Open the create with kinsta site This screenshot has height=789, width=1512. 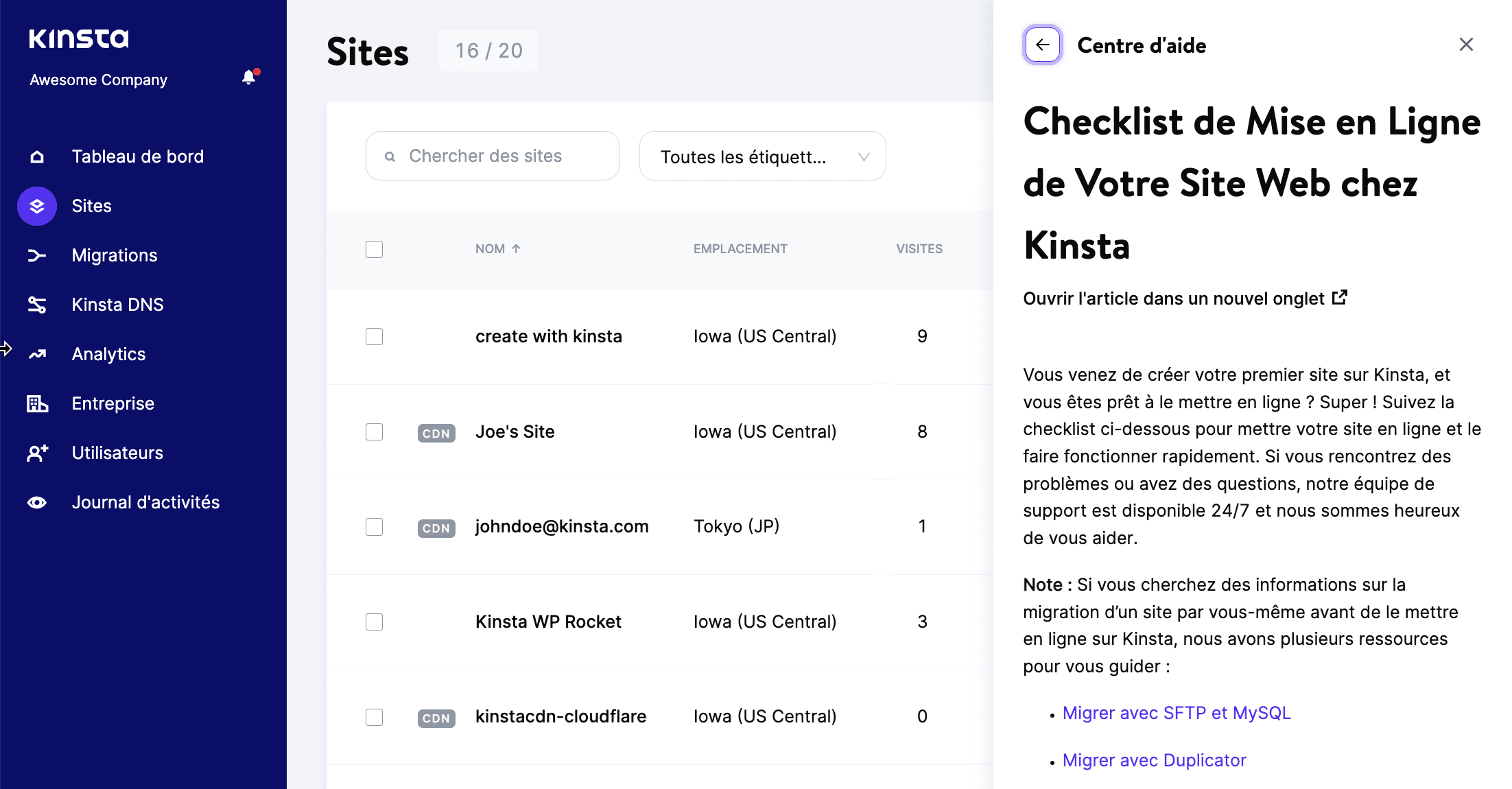click(549, 336)
